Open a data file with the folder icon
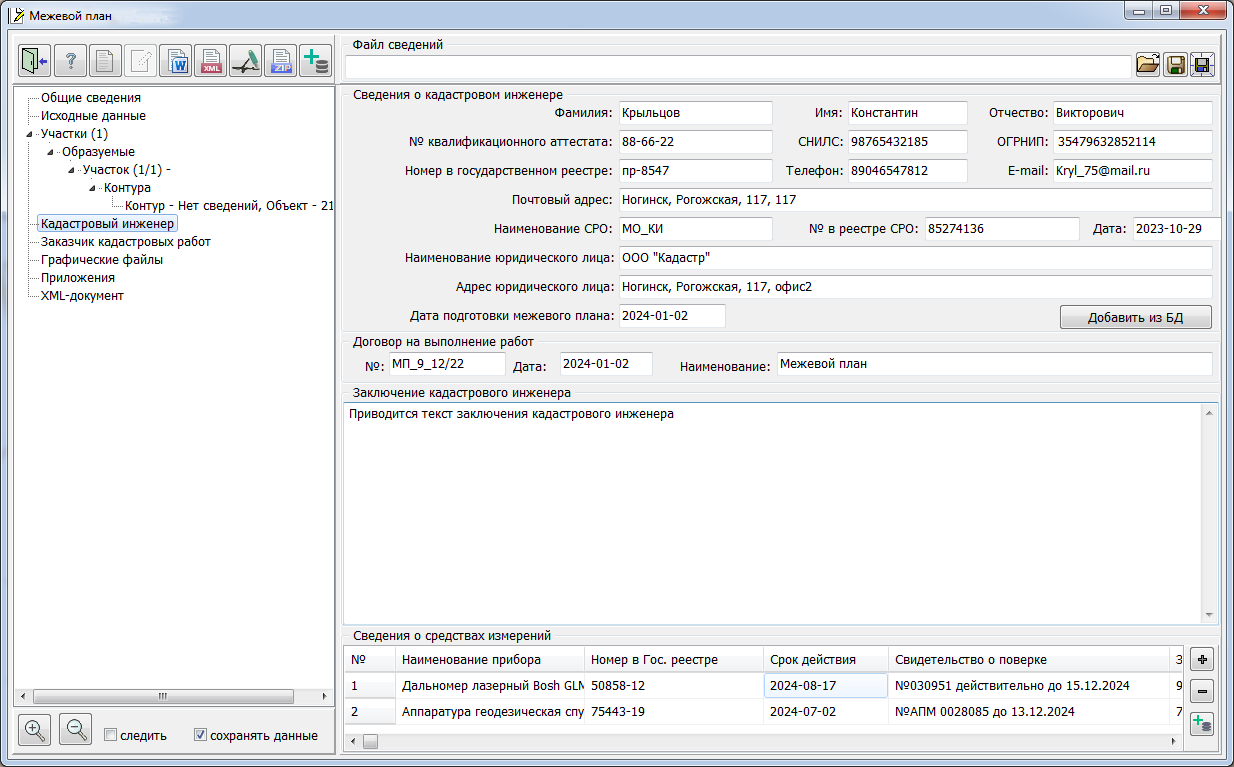This screenshot has height=767, width=1234. (x=1147, y=65)
